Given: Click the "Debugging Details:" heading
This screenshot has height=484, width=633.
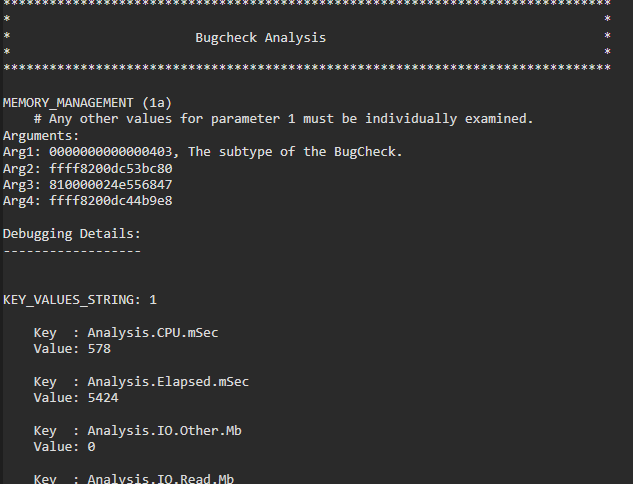Looking at the screenshot, I should [72, 234].
